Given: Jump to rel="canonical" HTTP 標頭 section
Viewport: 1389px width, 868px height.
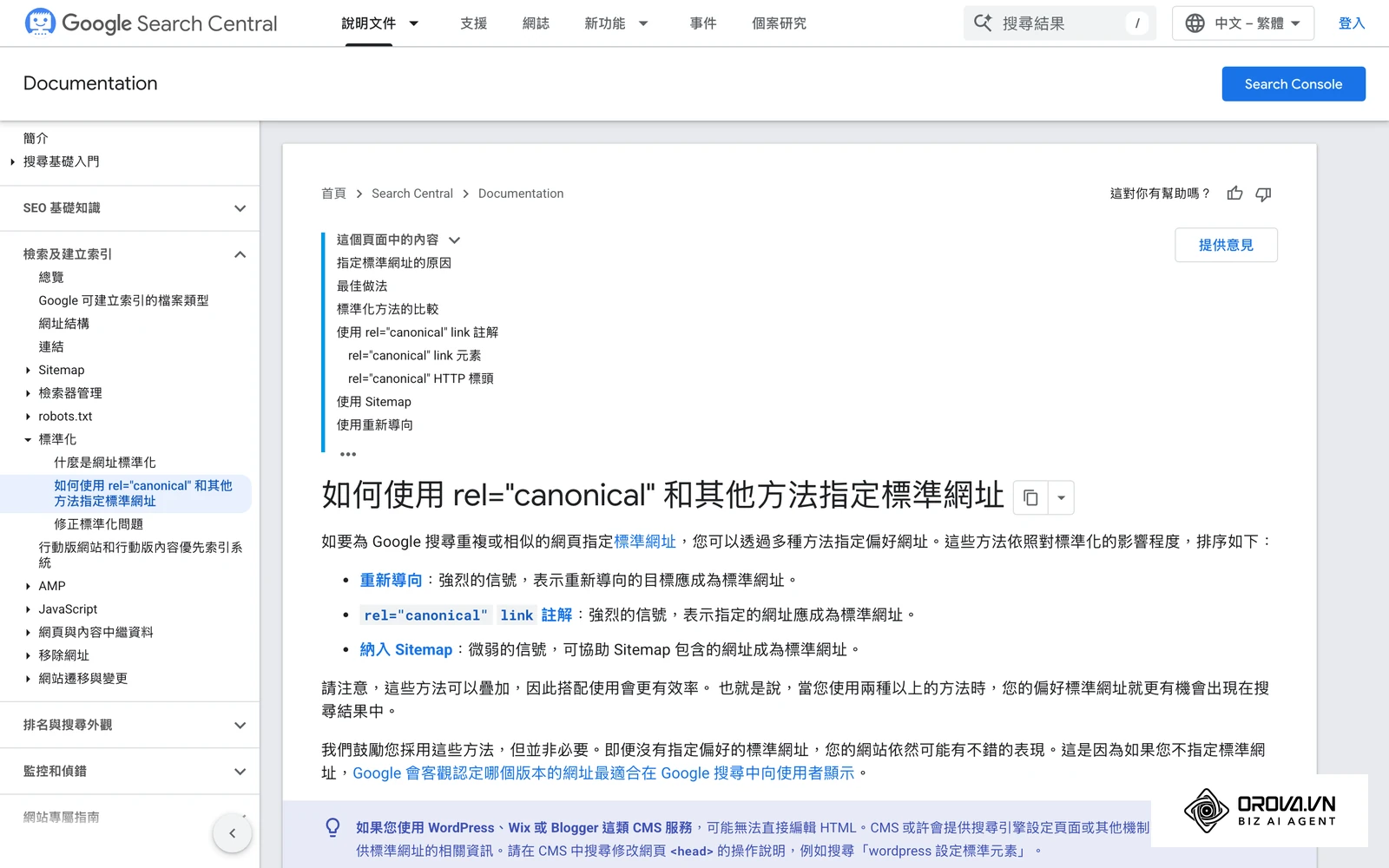Looking at the screenshot, I should coord(421,378).
